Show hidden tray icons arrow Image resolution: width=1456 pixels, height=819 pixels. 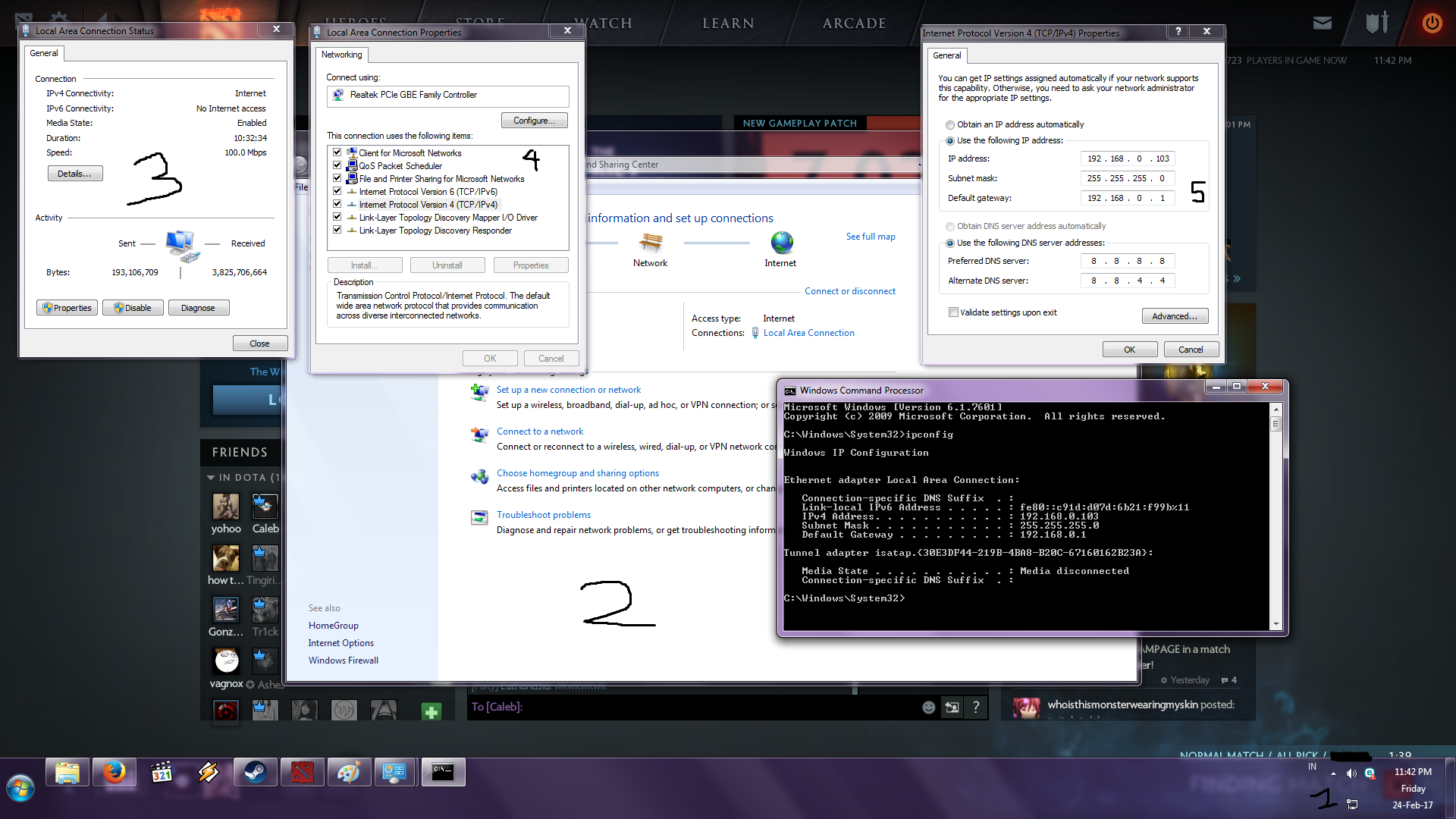point(1333,773)
